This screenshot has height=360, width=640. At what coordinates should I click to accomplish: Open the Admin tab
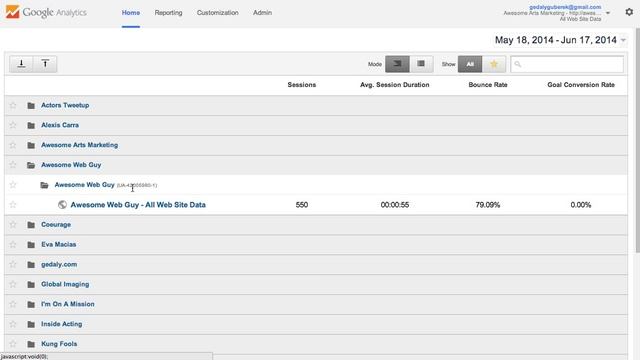tap(262, 13)
